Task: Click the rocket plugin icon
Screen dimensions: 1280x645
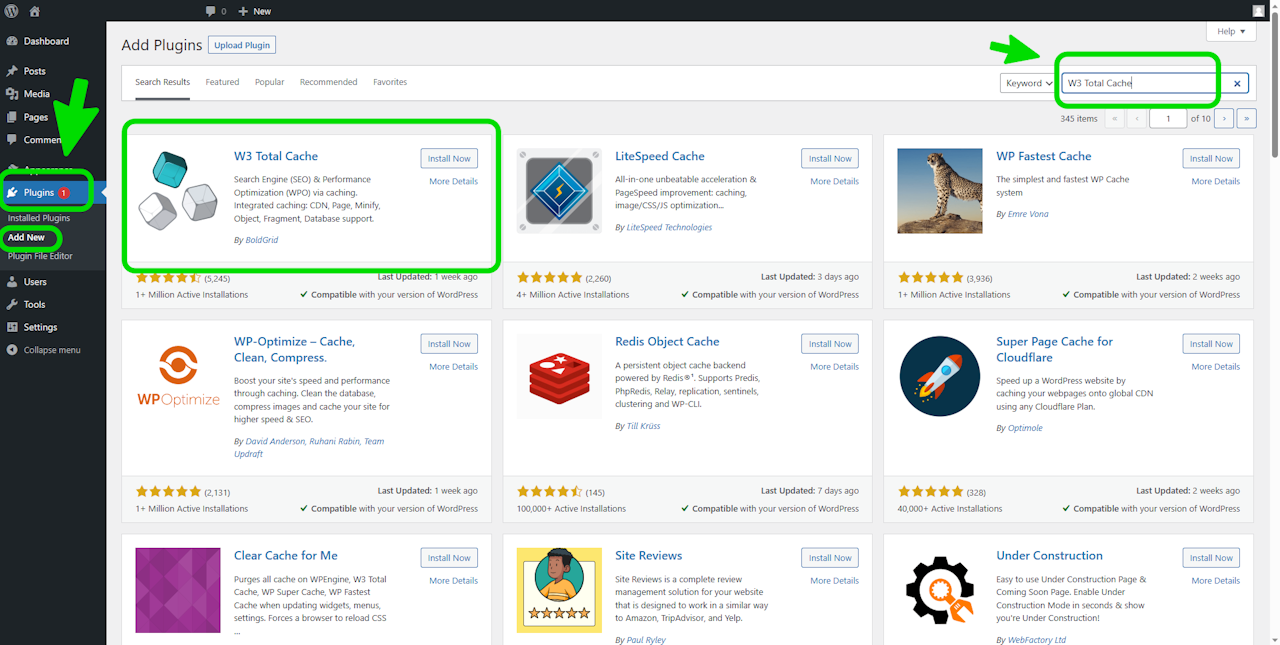Action: tap(940, 376)
